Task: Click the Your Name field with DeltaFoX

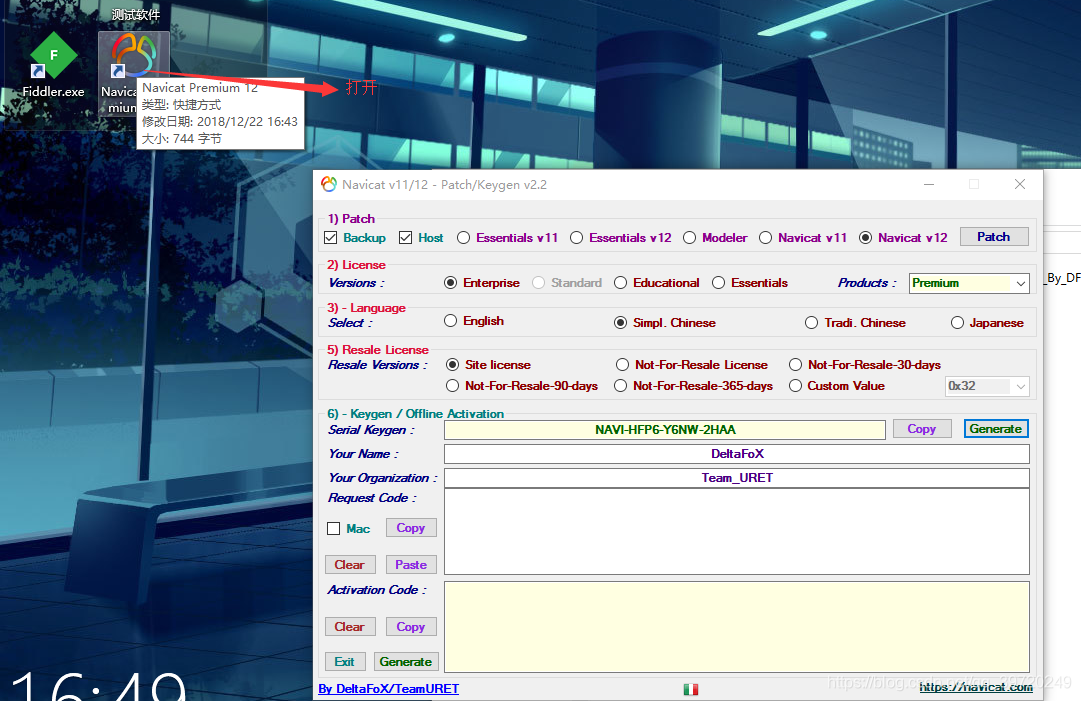Action: point(737,454)
